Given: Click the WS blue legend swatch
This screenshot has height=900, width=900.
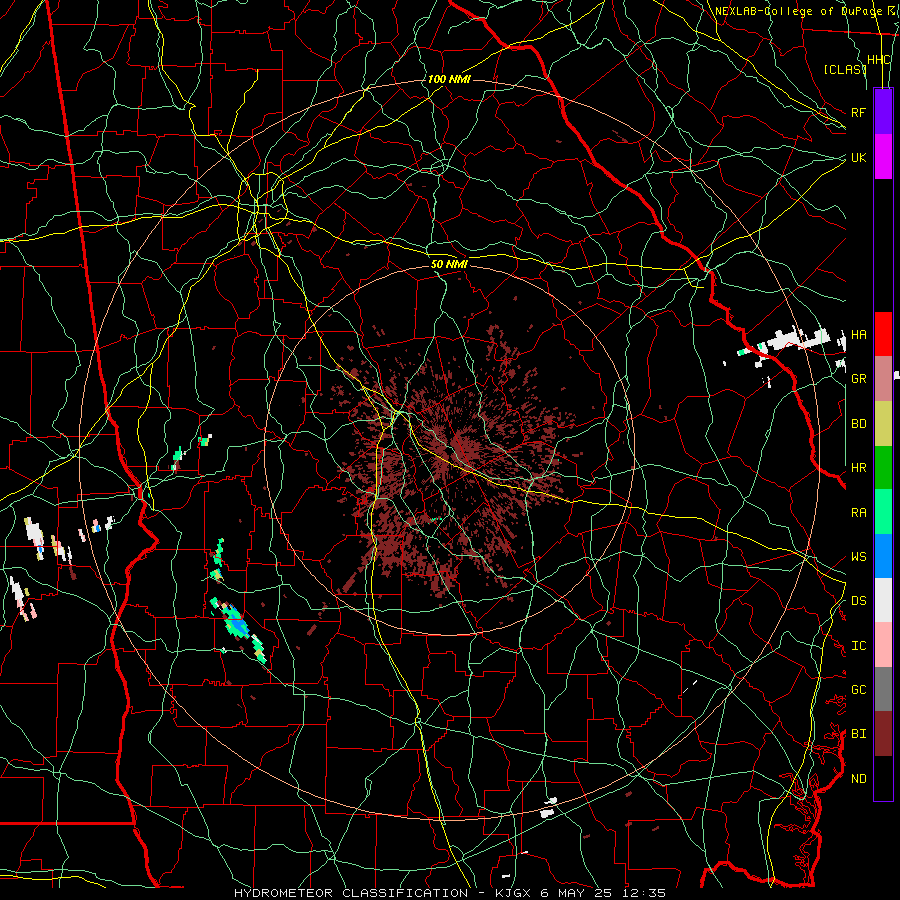Looking at the screenshot, I should 883,556.
